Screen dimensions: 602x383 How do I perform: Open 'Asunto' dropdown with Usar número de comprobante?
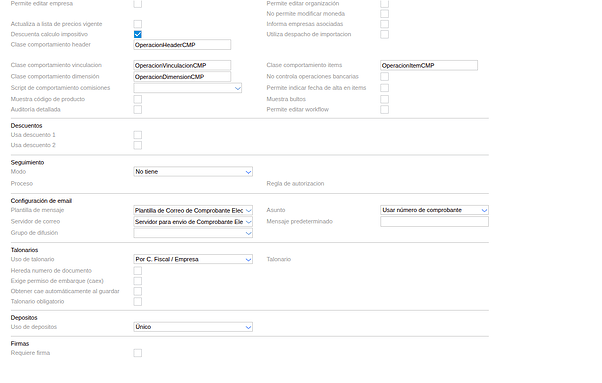(x=434, y=210)
